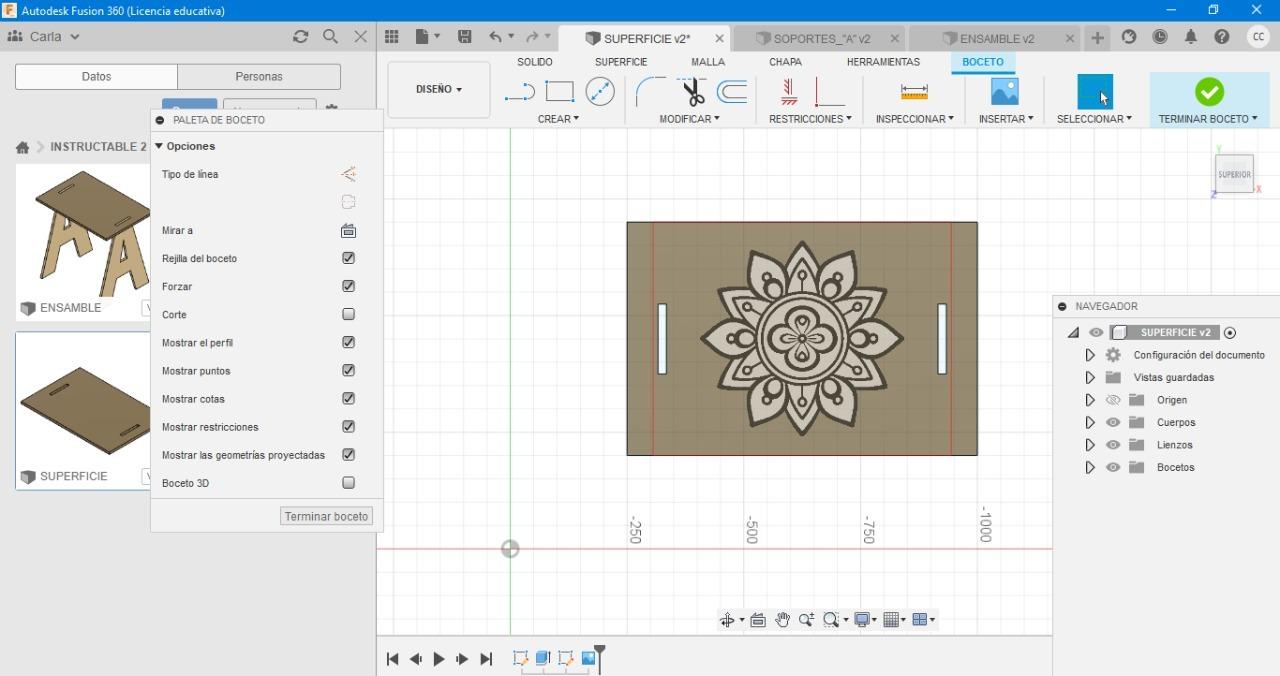1280x676 pixels.
Task: Refresh the data panel
Action: (300, 36)
